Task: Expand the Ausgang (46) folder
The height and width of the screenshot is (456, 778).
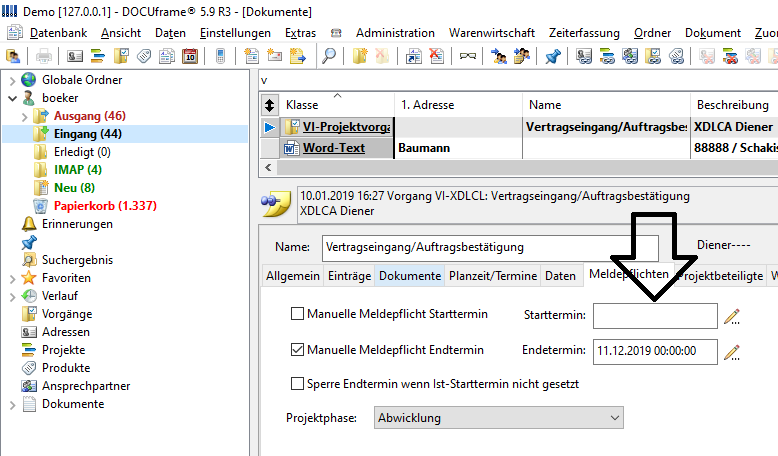Action: (25, 117)
